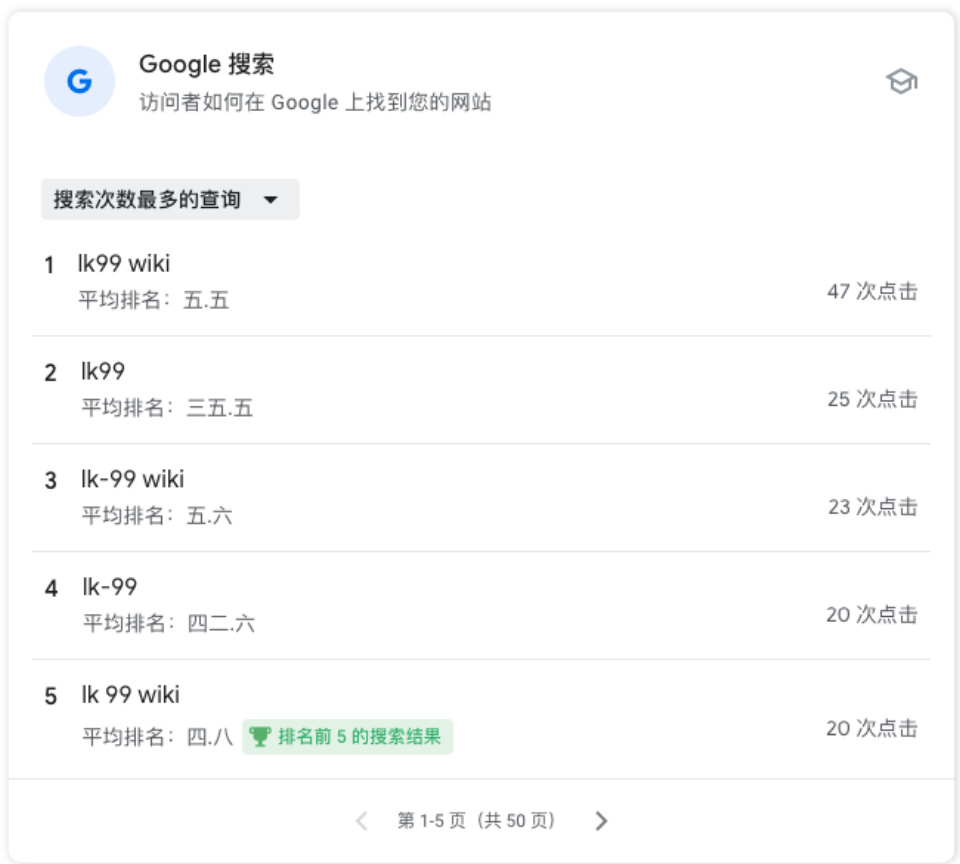Click the '25 次点击' value

click(x=872, y=399)
